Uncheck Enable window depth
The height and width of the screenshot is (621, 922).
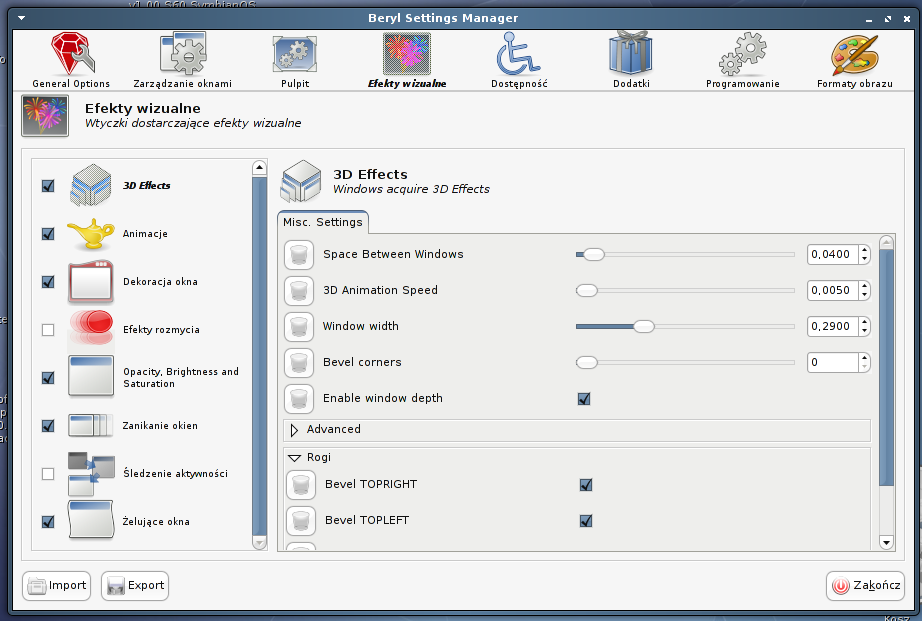(x=584, y=399)
